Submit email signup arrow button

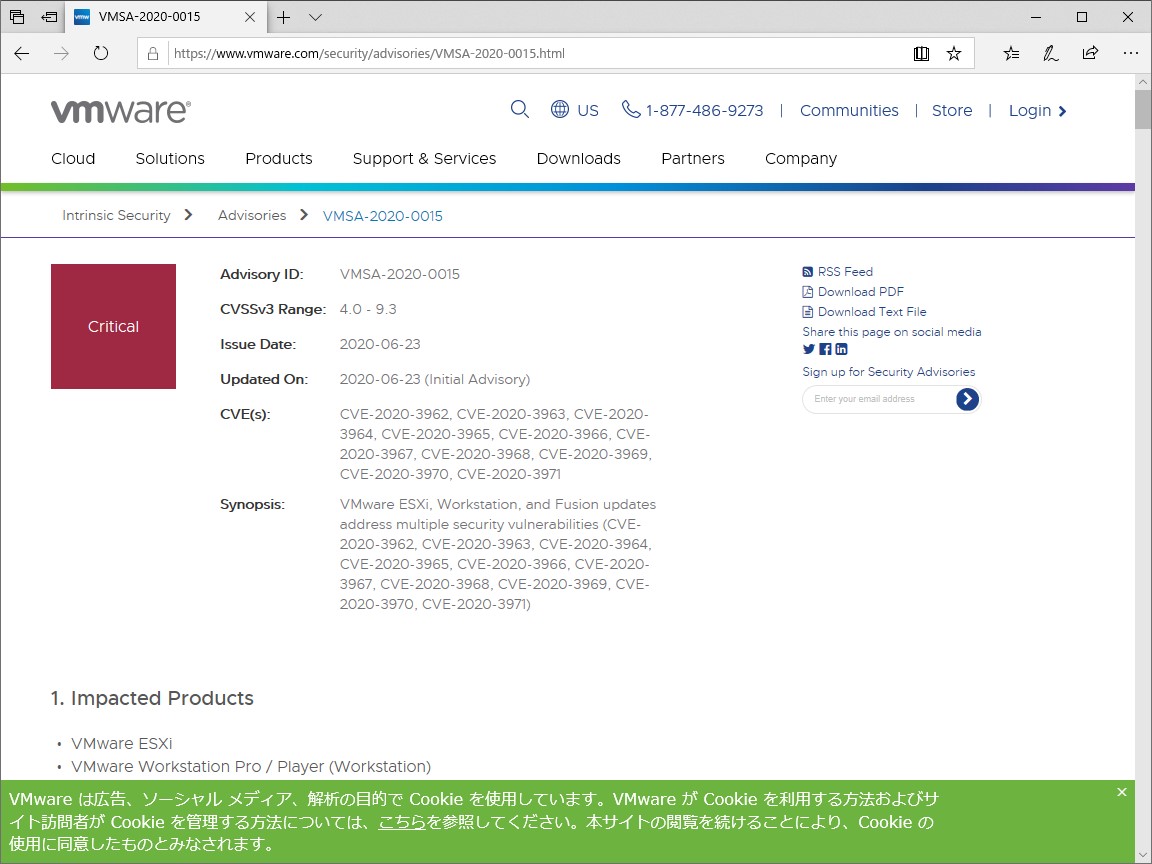point(967,399)
